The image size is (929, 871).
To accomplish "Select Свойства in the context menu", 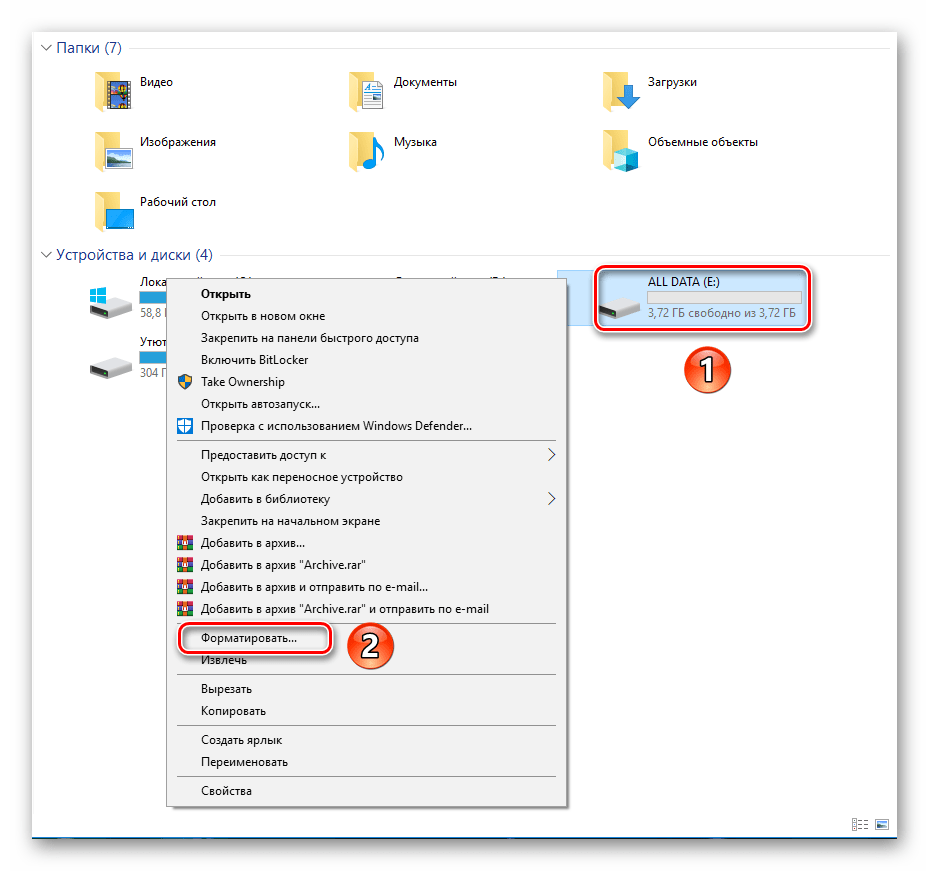I will click(x=226, y=790).
